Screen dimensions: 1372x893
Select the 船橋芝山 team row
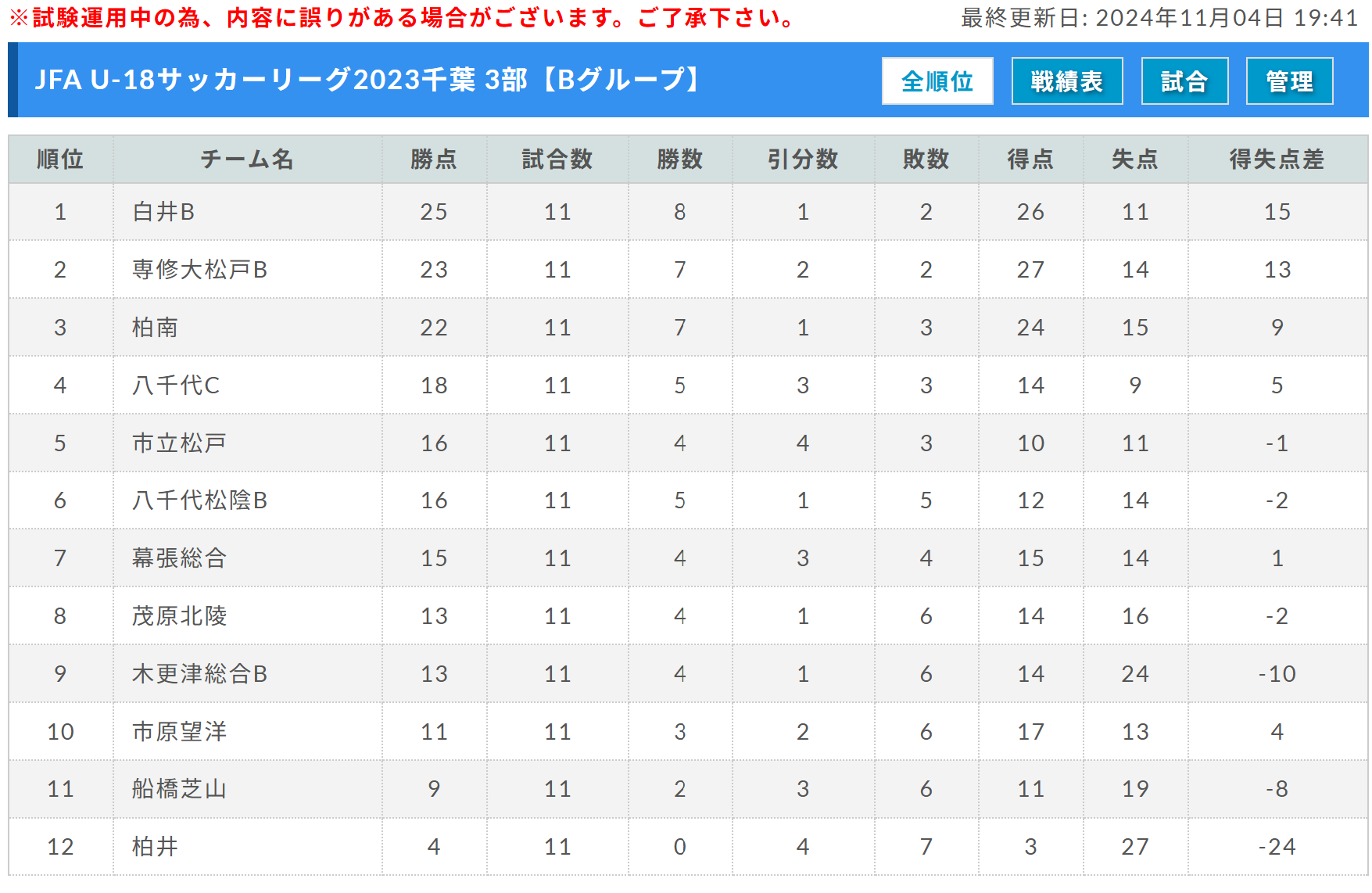[x=688, y=789]
